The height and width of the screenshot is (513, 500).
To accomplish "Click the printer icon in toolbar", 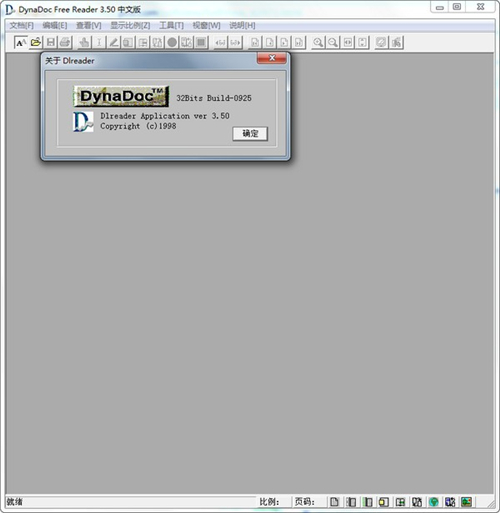I will 65,43.
